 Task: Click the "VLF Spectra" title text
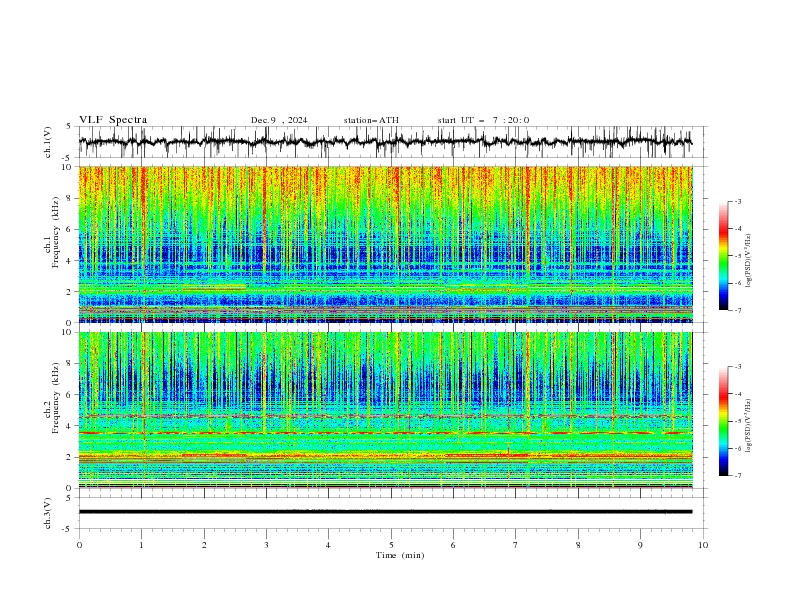pyautogui.click(x=113, y=120)
